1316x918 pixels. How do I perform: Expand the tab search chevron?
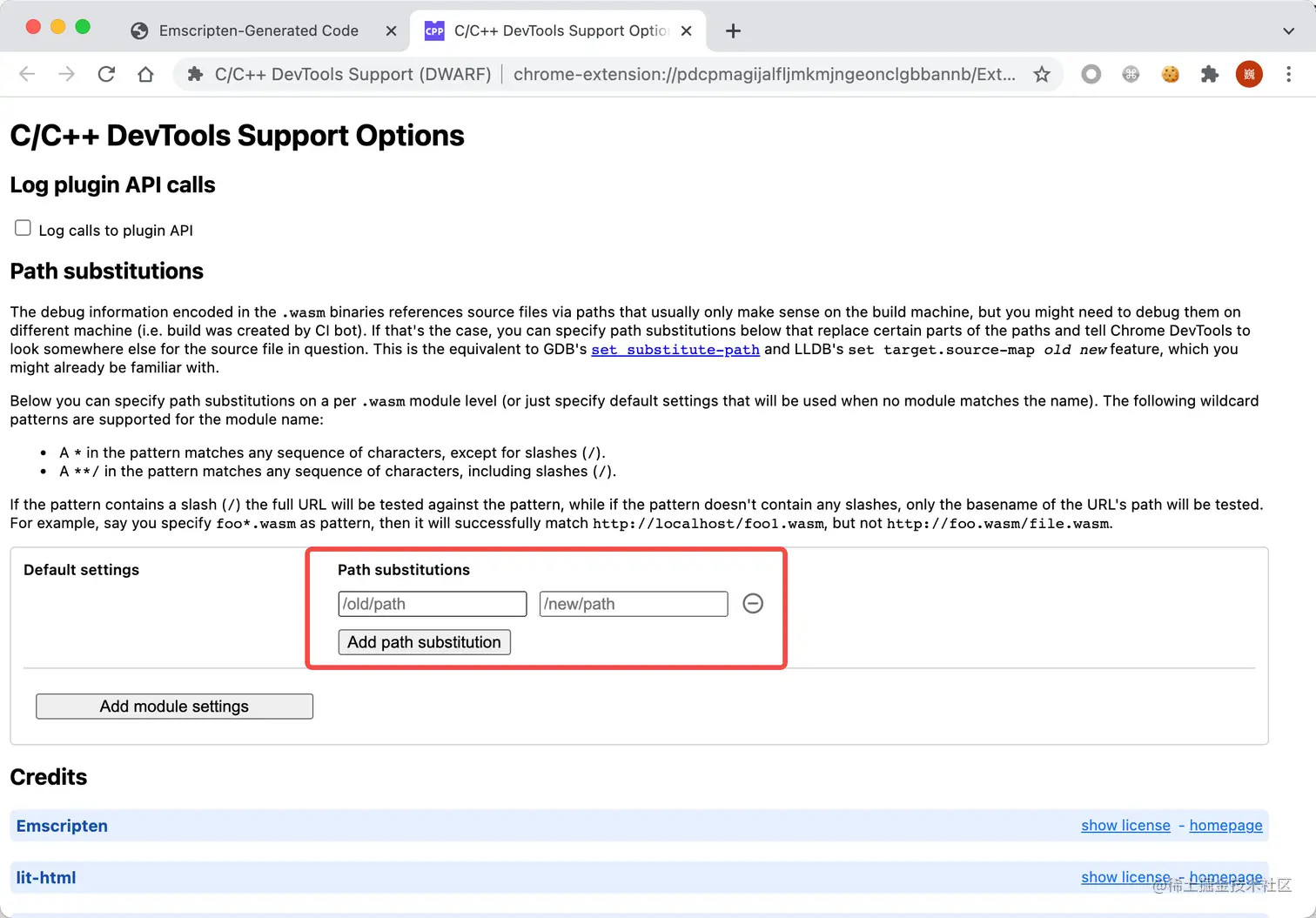[1288, 31]
